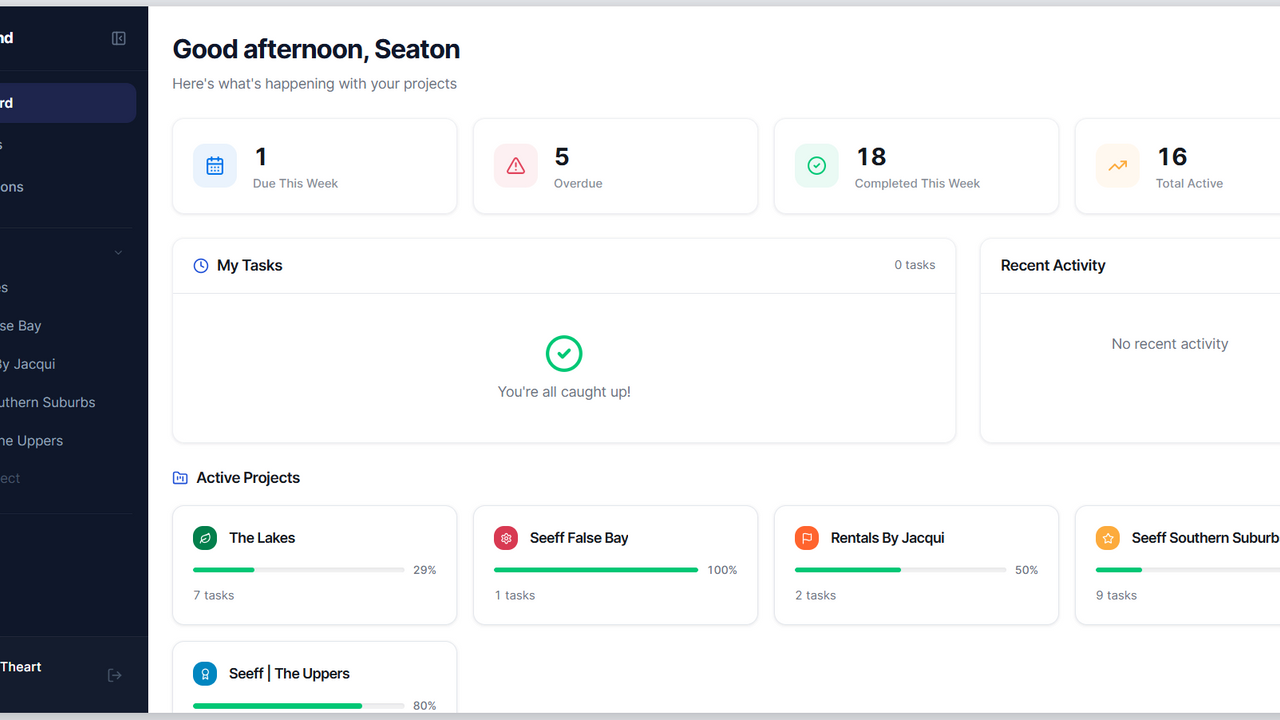1280x720 pixels.
Task: Collapse the sidebar projects list chevron
Action: click(118, 252)
